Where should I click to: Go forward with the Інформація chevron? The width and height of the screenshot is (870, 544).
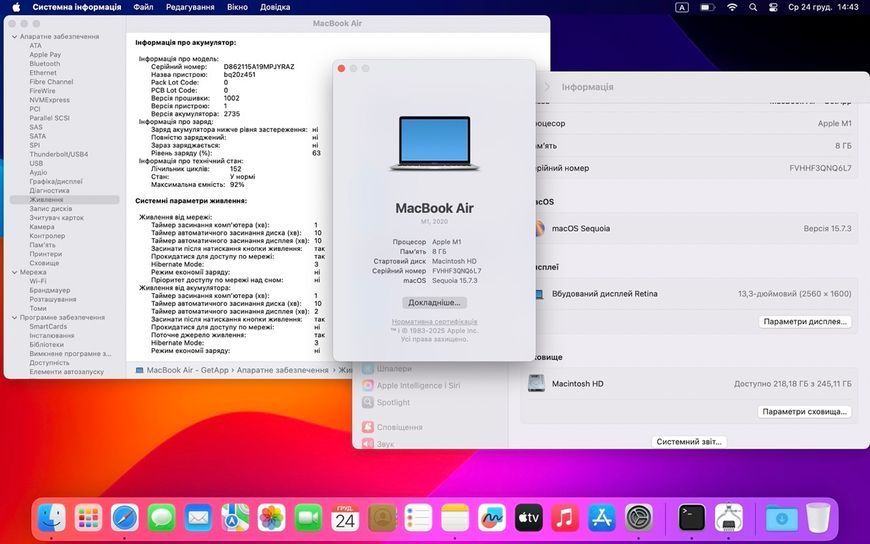tap(547, 87)
